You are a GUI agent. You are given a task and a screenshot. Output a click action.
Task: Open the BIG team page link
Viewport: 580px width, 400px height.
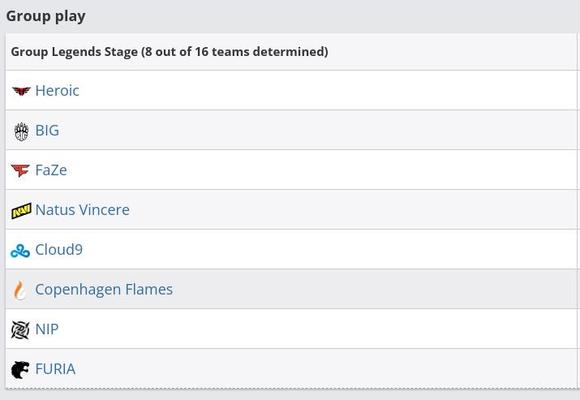click(x=47, y=130)
